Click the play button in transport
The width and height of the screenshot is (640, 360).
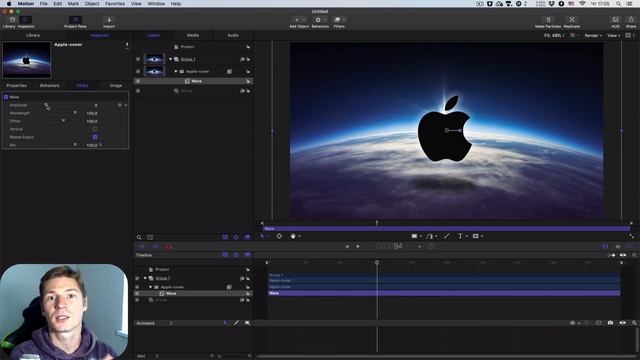coord(358,246)
